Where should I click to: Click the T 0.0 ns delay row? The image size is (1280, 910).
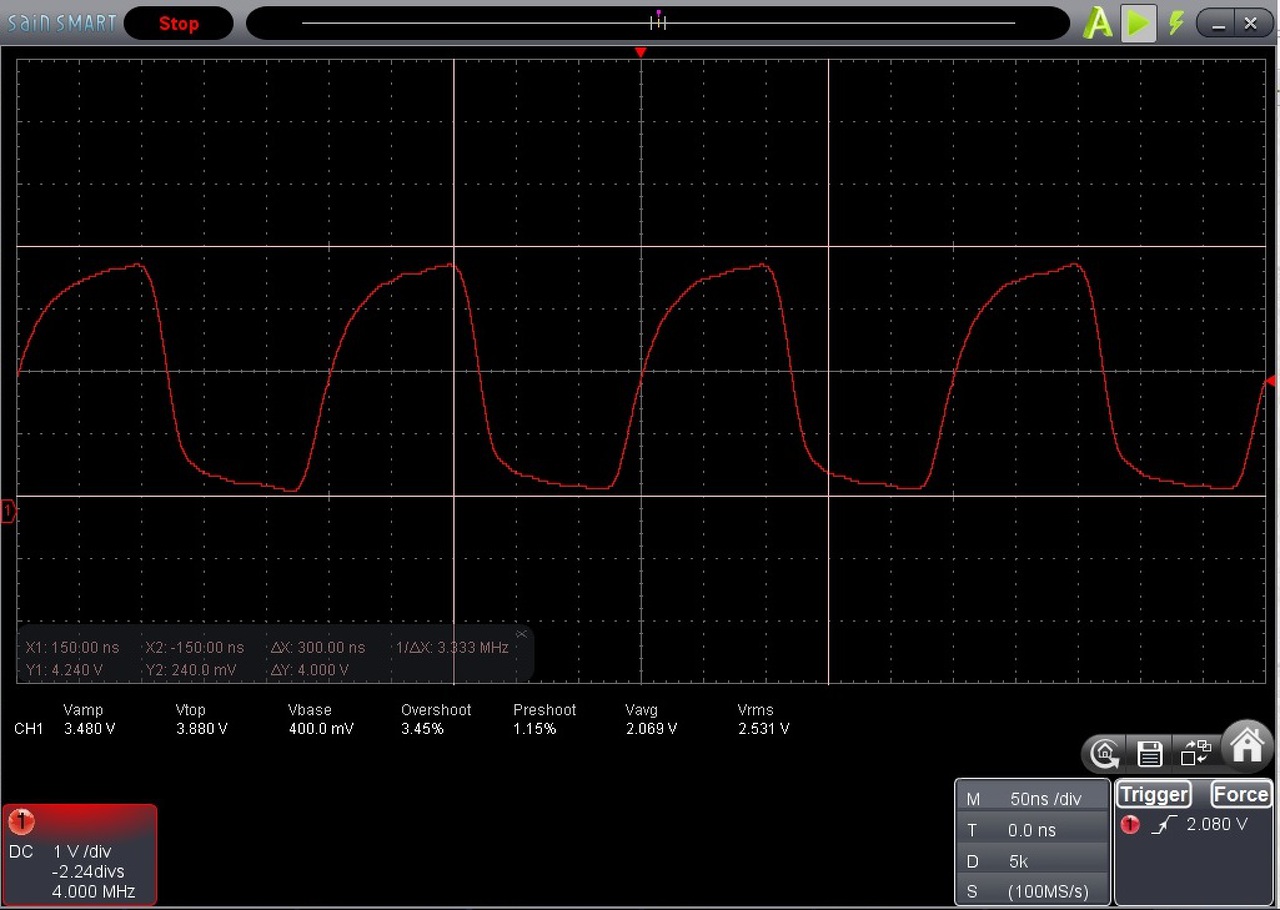1034,830
